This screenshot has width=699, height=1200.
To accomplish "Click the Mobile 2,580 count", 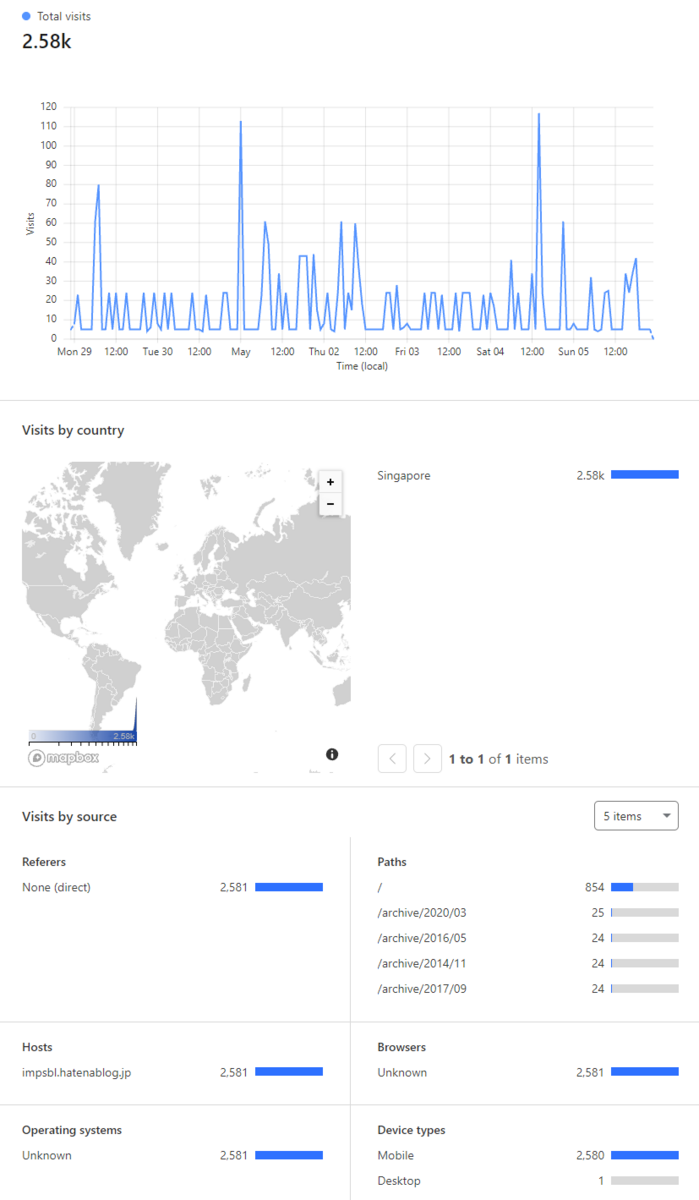I will click(590, 1155).
